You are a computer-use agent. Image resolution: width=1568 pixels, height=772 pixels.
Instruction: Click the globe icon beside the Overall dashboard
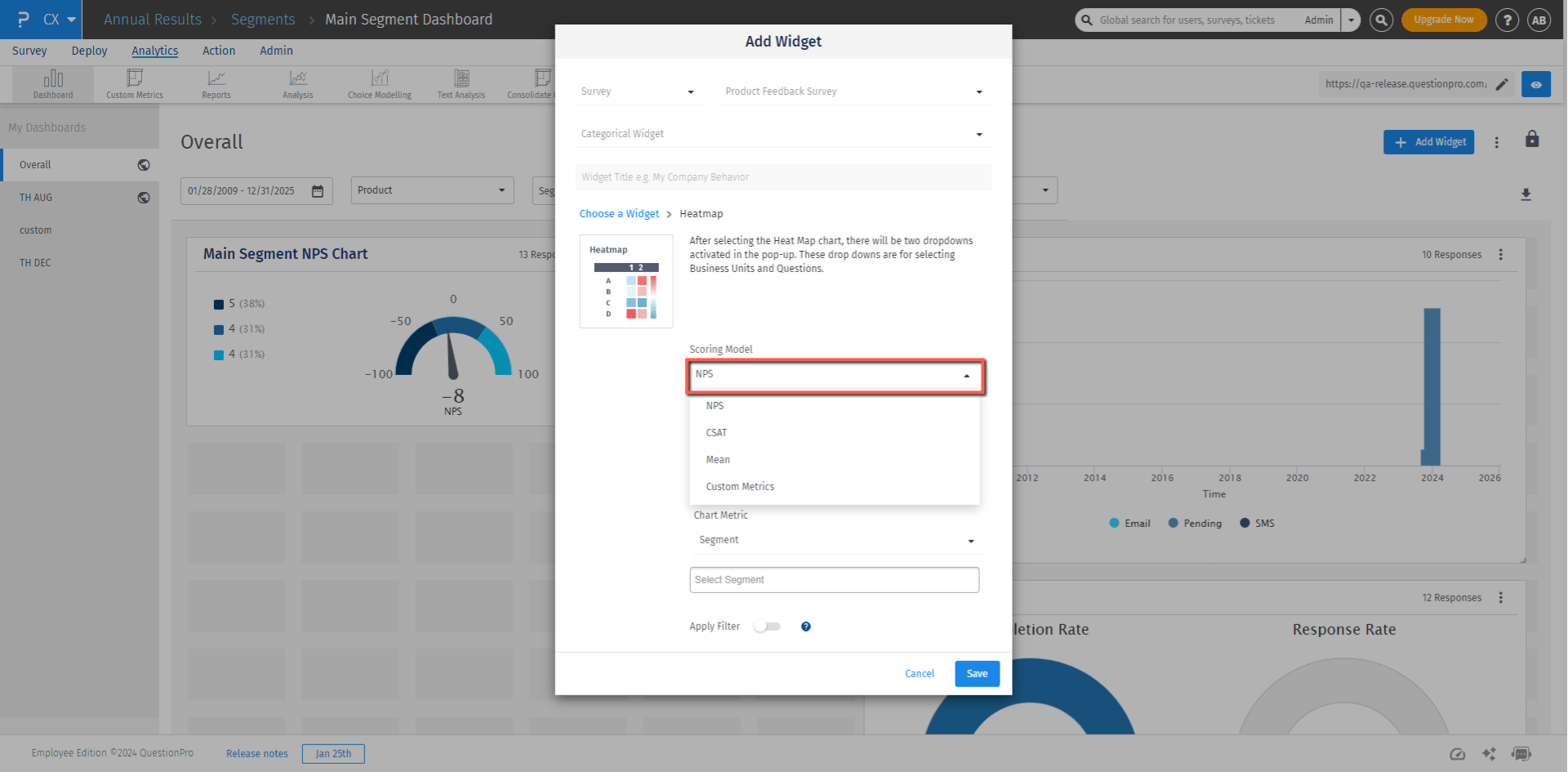pyautogui.click(x=144, y=164)
